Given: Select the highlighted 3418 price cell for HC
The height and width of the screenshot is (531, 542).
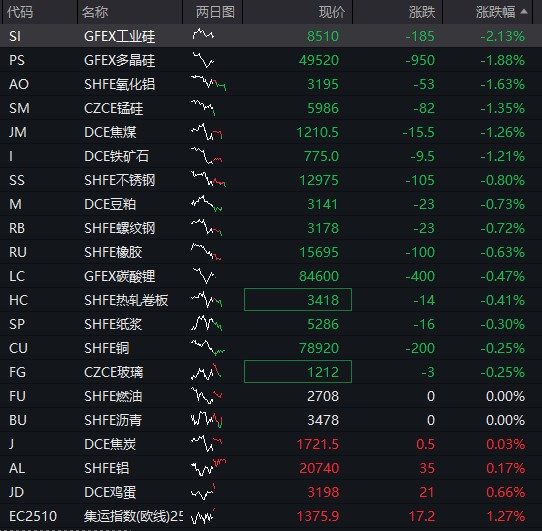Looking at the screenshot, I should click(298, 299).
